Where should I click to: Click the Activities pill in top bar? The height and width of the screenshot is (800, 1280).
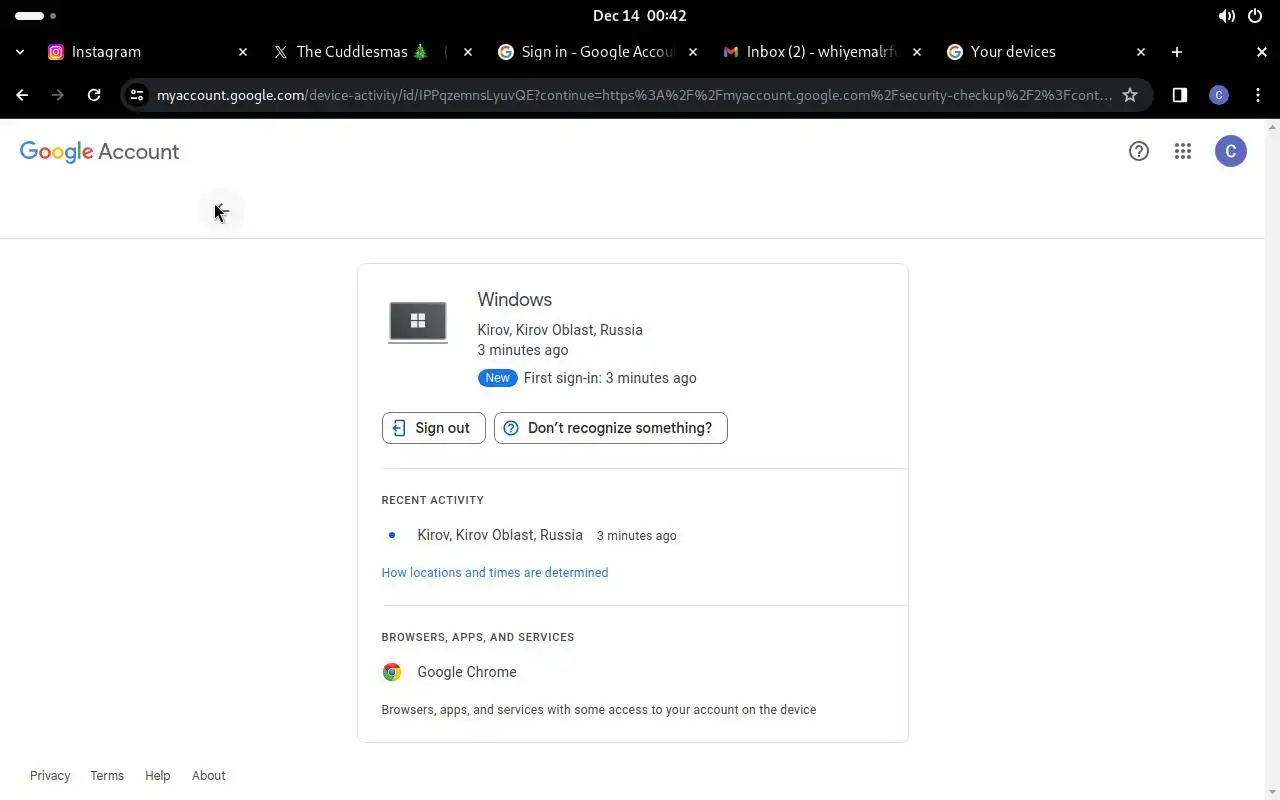(35, 16)
